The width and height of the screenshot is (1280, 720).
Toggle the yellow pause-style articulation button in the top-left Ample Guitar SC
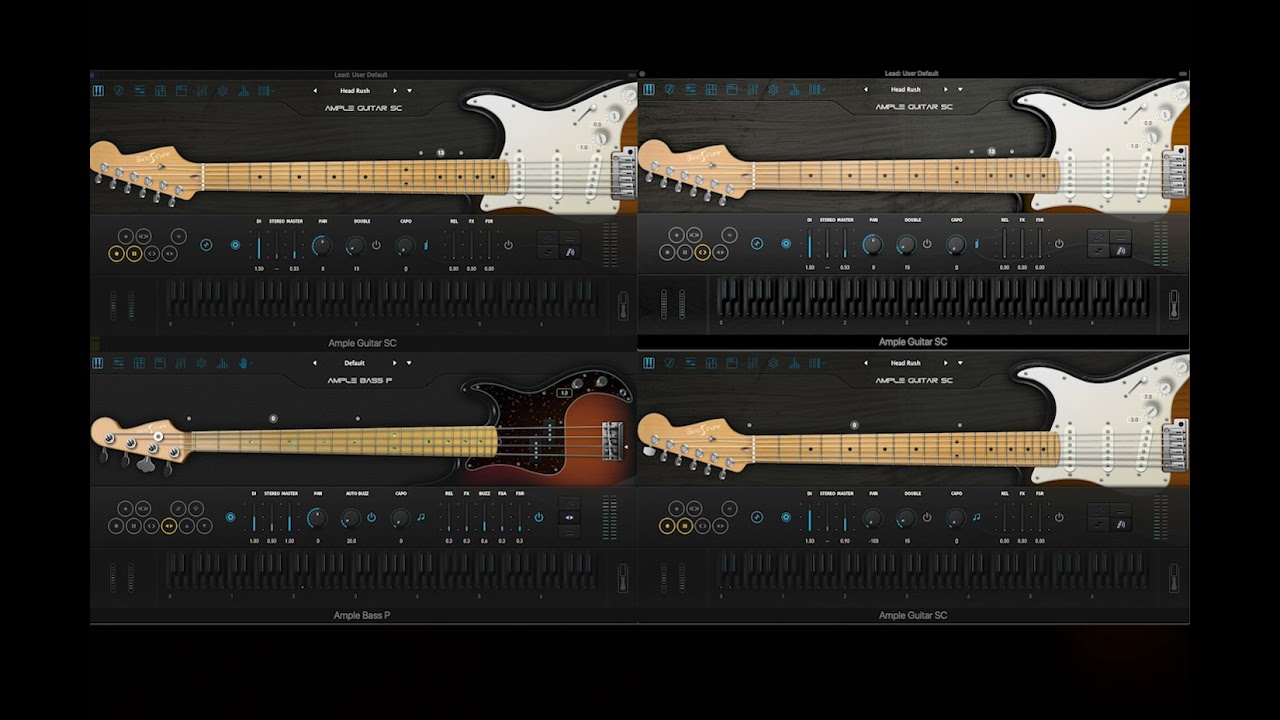(133, 253)
